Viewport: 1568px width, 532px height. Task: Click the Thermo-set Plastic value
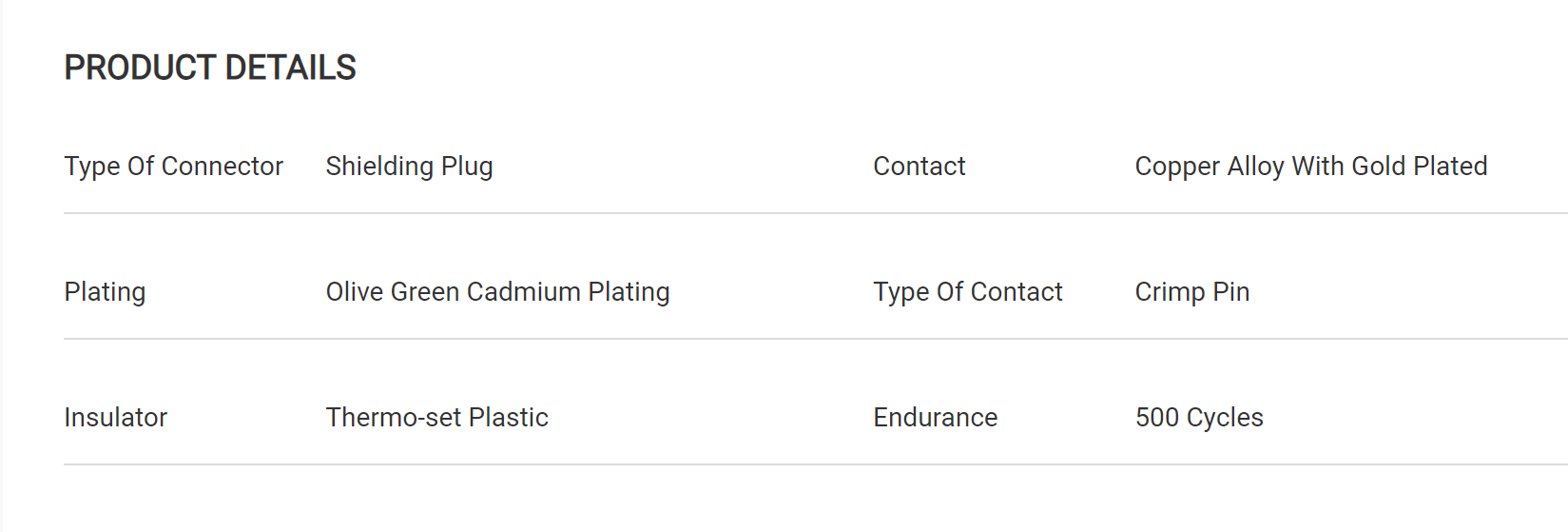[436, 418]
